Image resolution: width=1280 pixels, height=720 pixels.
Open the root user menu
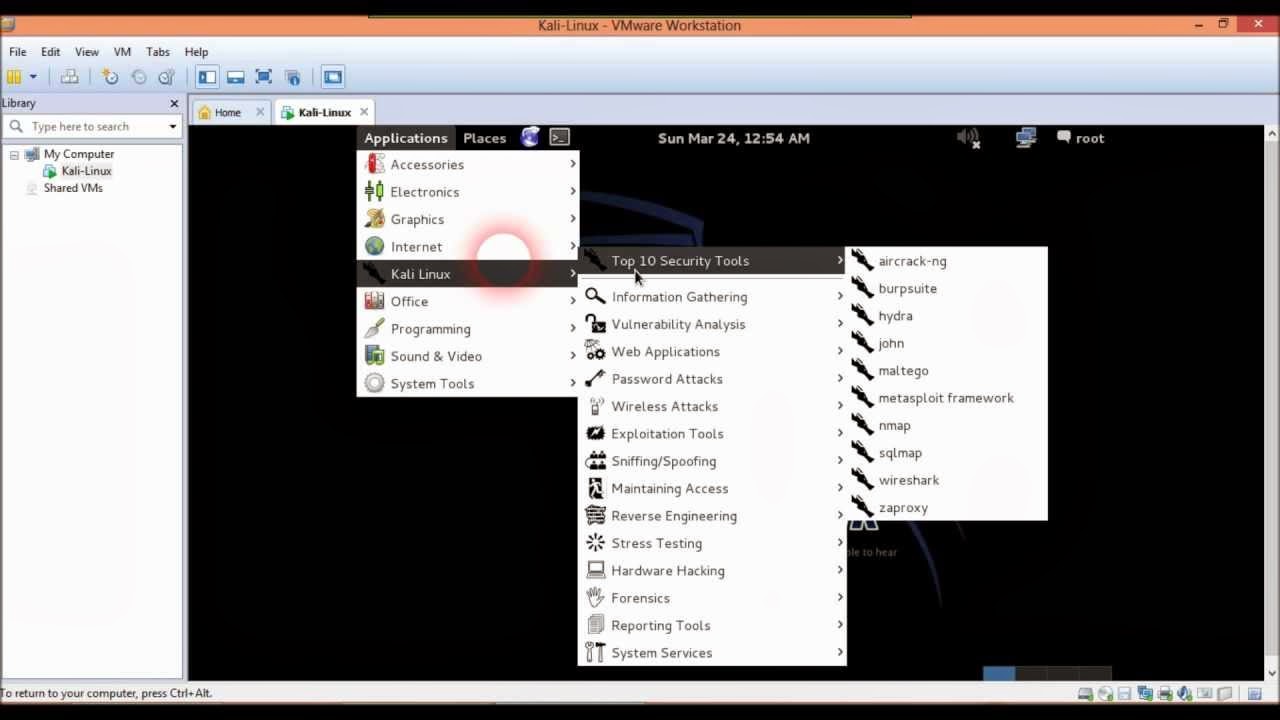(1080, 138)
